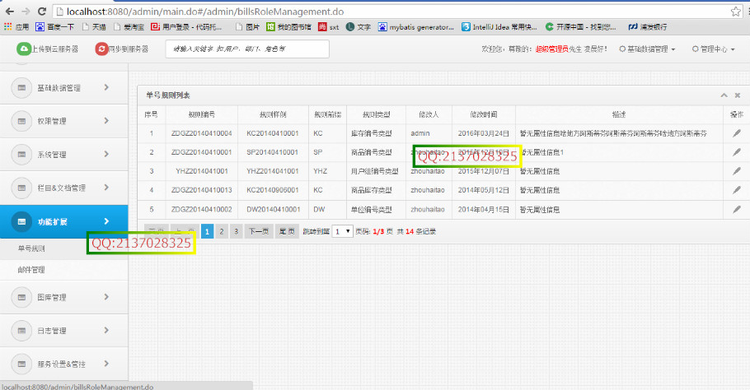Screen dimensions: 750x390
Task: Edit rule ZDGZ20140410004 with its pencil icon
Action: (x=737, y=134)
